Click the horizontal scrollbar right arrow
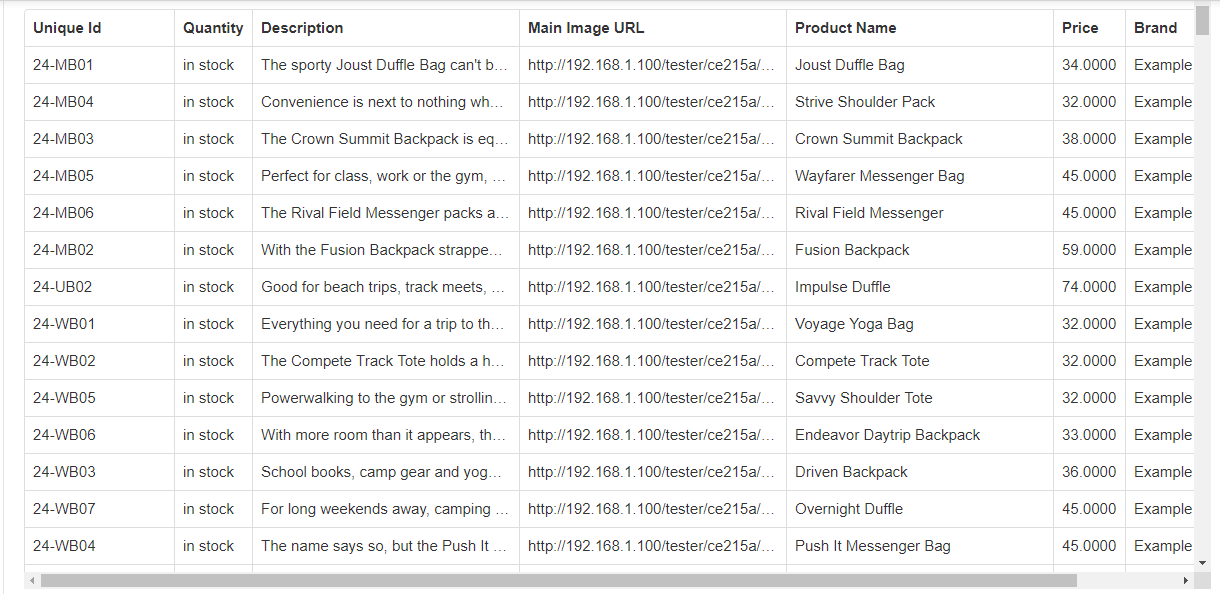 click(1186, 581)
